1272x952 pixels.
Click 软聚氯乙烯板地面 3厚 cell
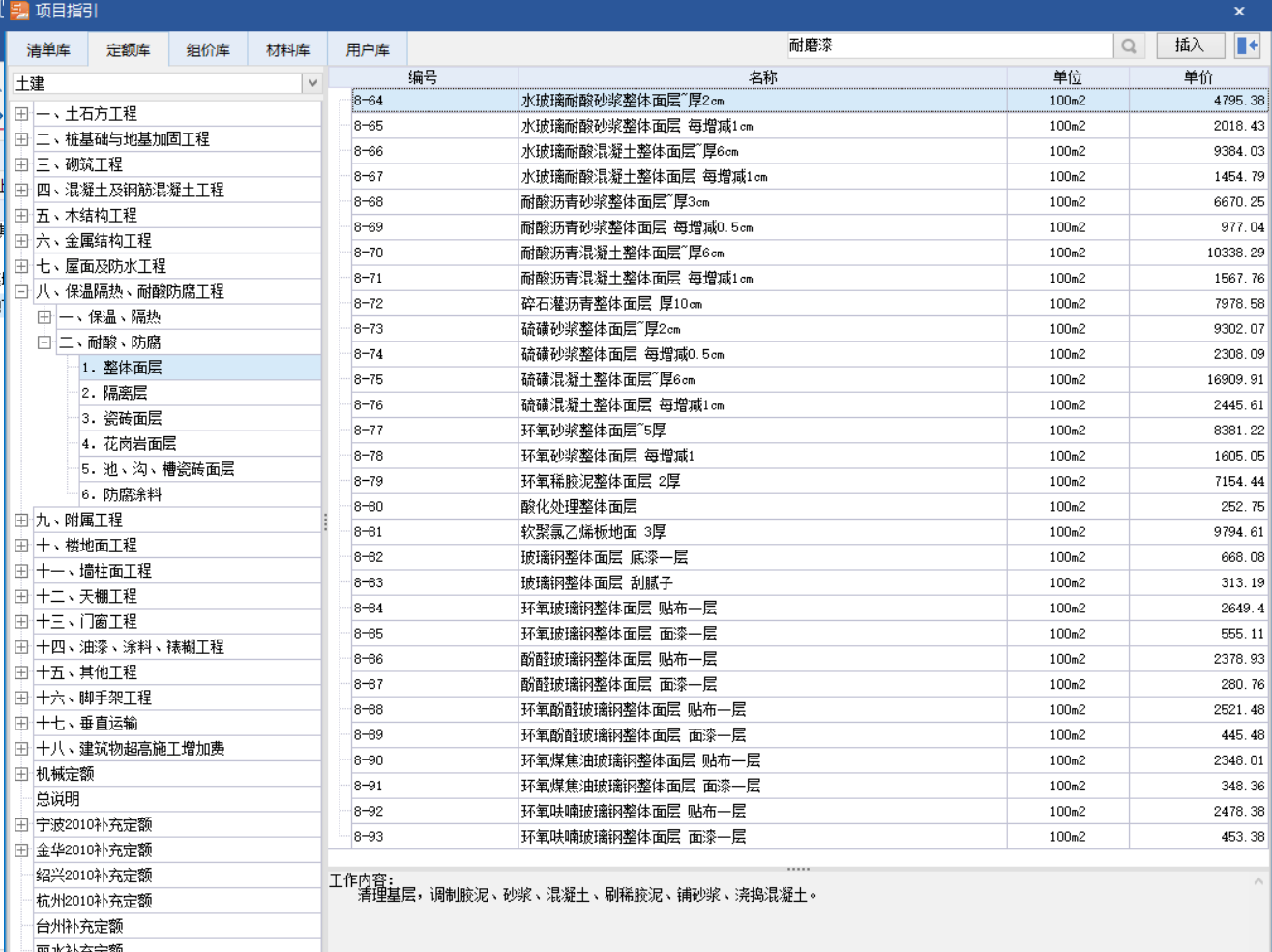(762, 532)
